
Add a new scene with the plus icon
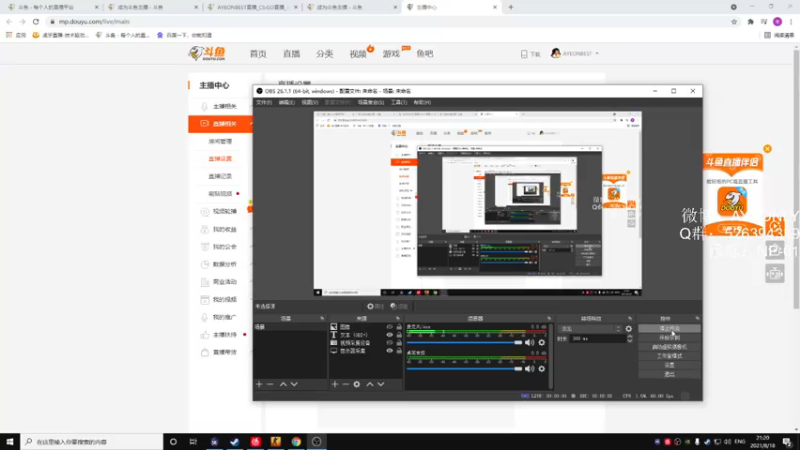pos(259,384)
